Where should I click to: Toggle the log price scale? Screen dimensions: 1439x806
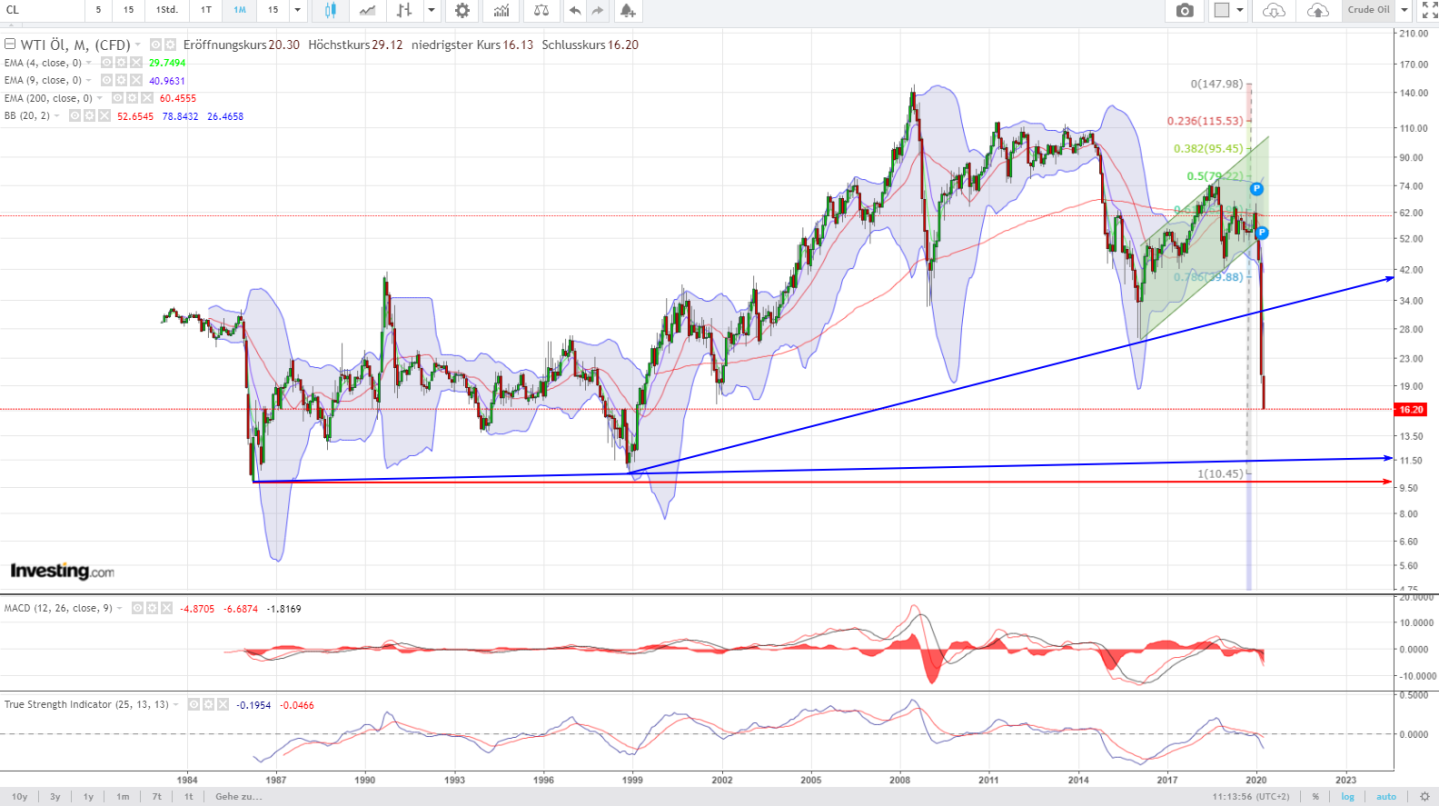[x=1347, y=797]
